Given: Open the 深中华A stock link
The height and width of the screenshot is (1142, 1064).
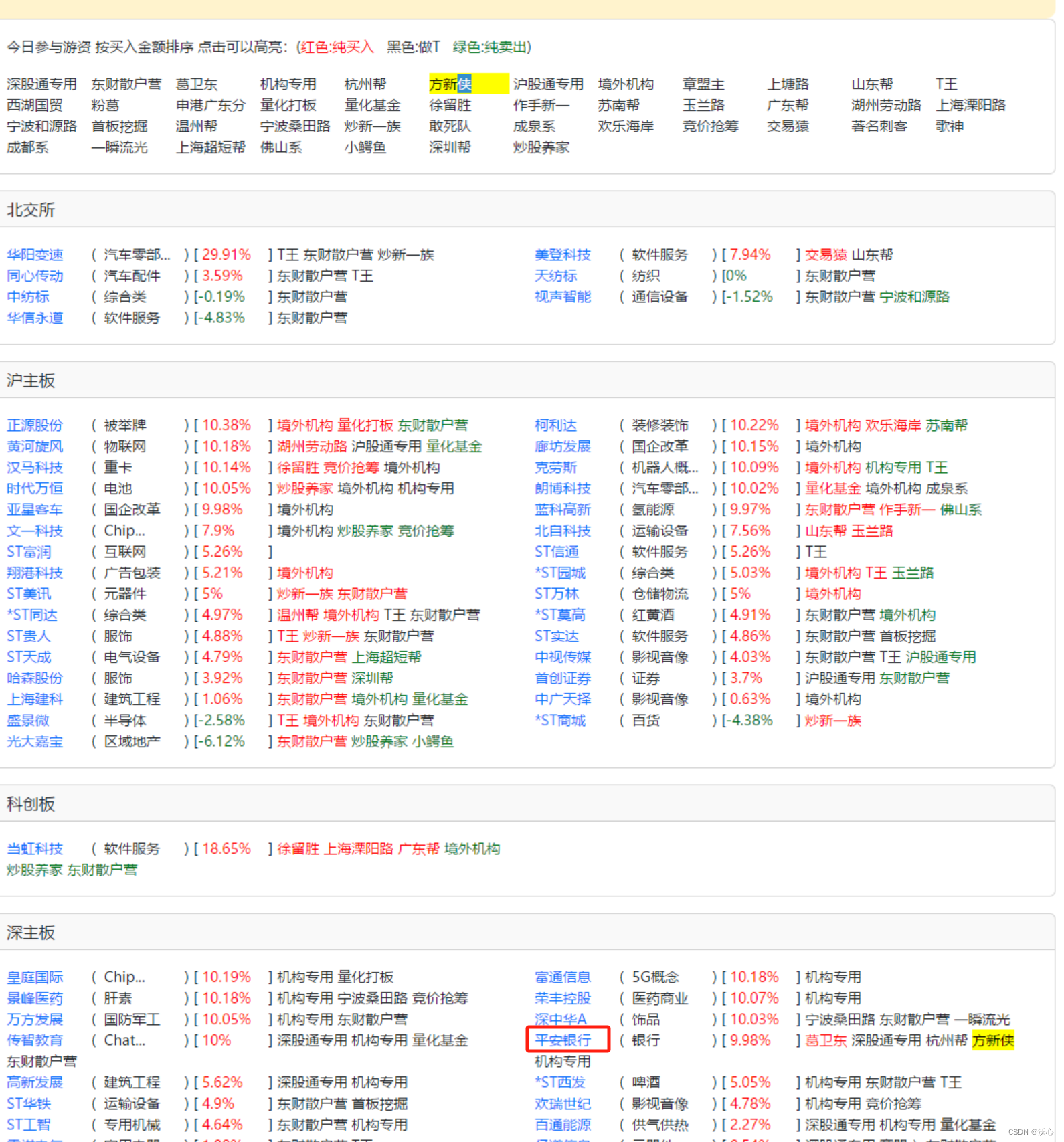Looking at the screenshot, I should (x=561, y=1020).
